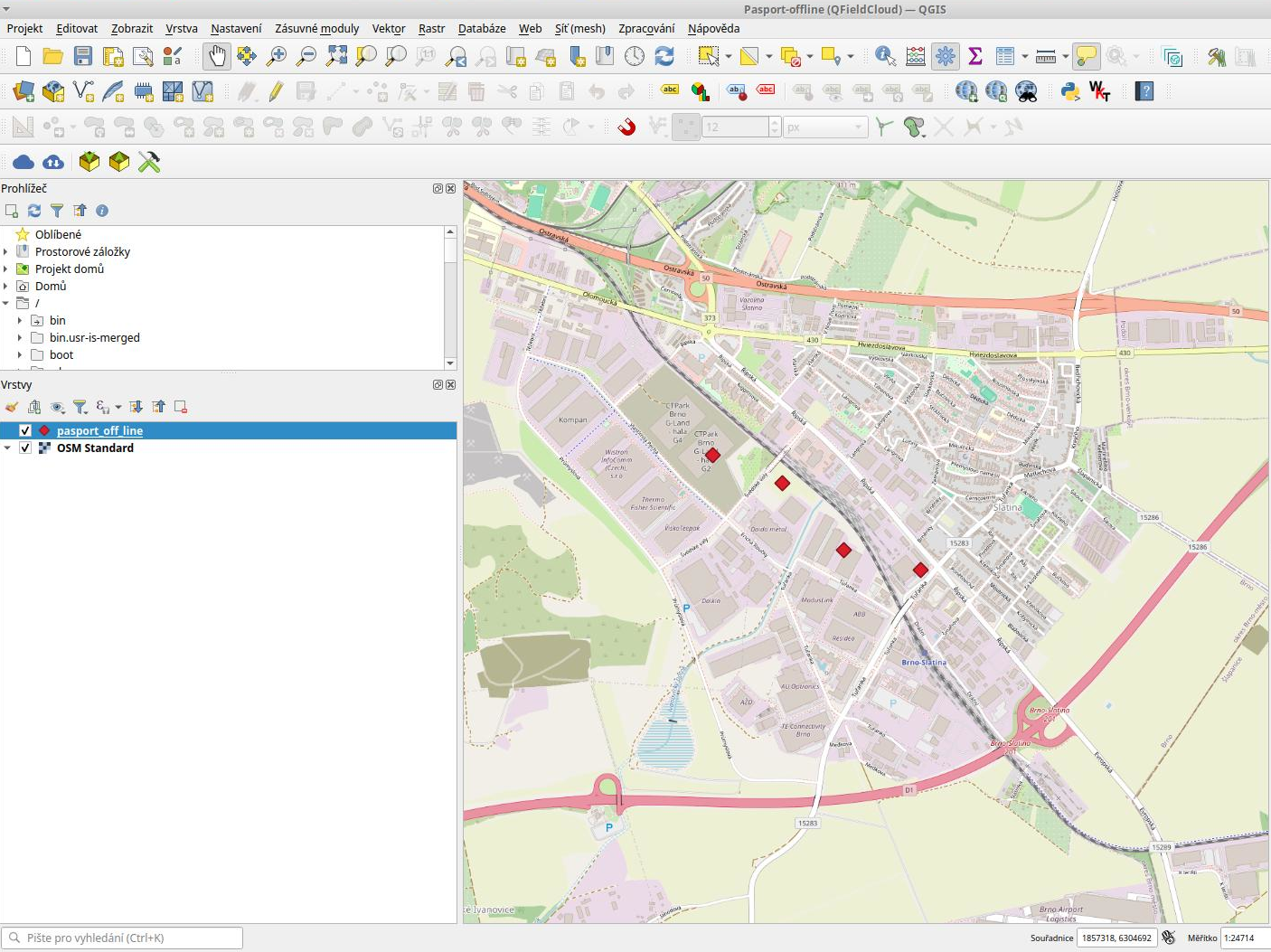Toggle visibility of pasport_off_line layer
The image size is (1271, 952).
[25, 431]
